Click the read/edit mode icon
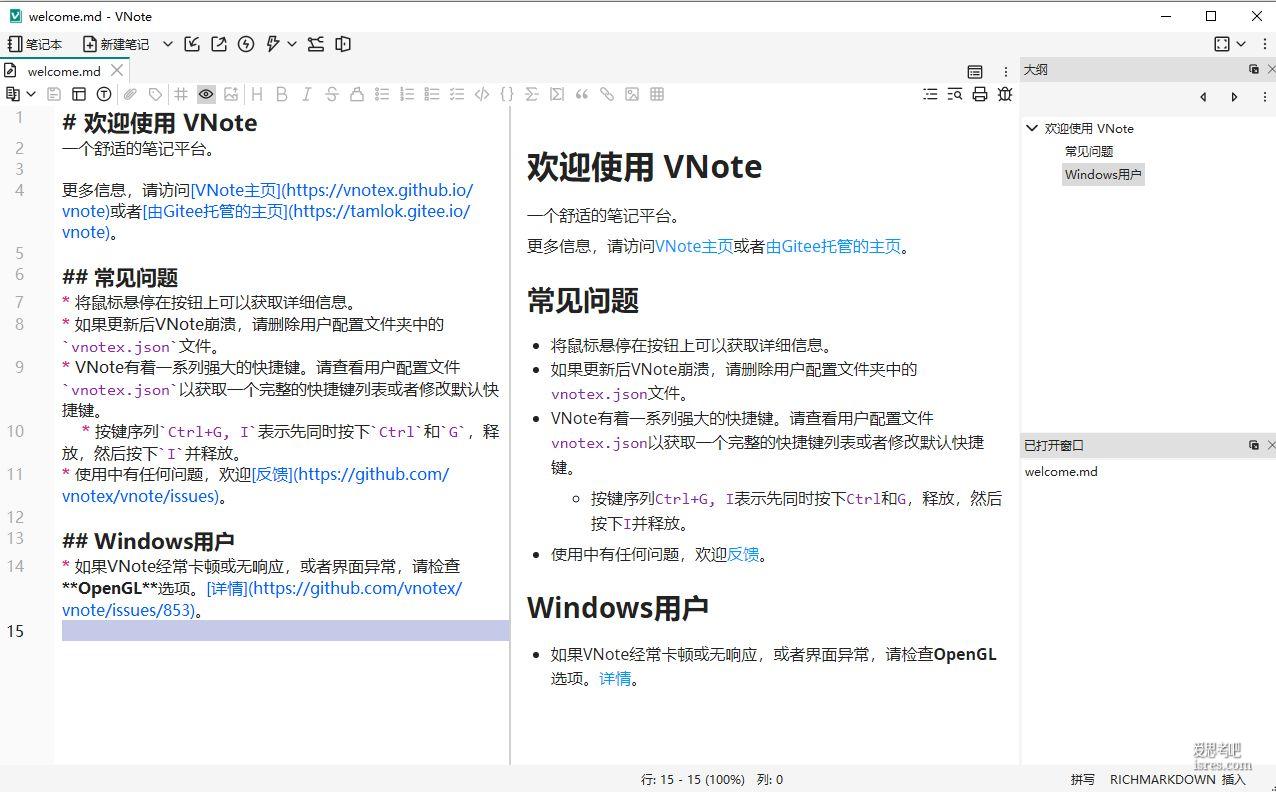1276x792 pixels. coord(13,94)
